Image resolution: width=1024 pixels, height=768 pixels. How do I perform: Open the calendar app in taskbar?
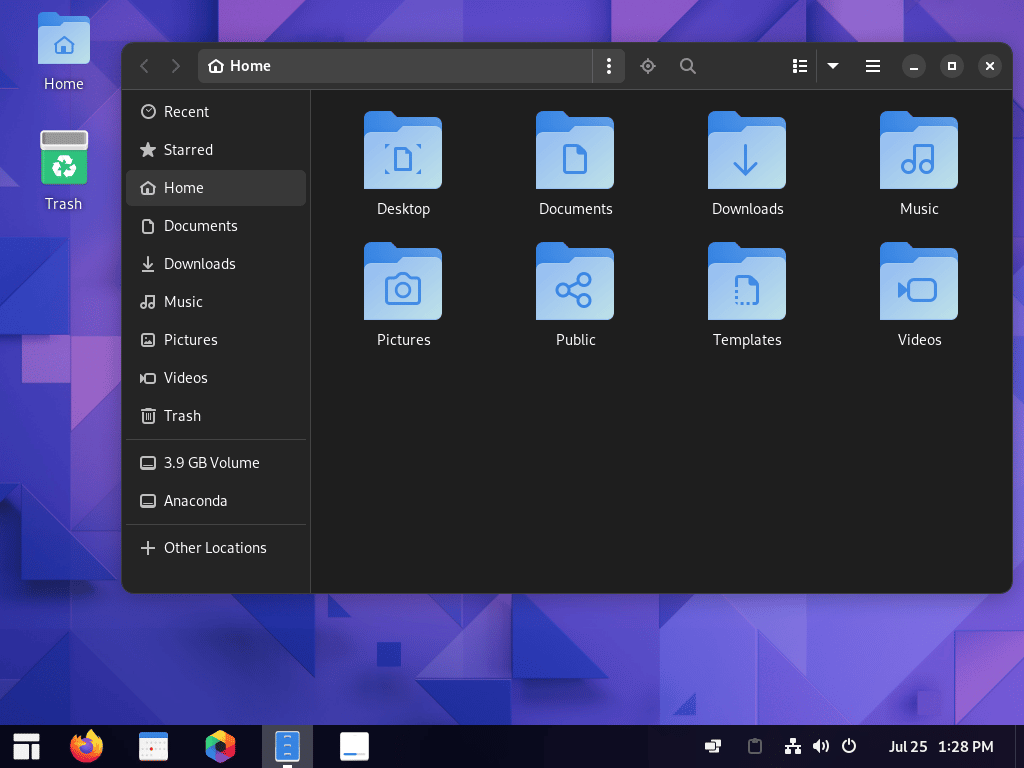click(153, 746)
